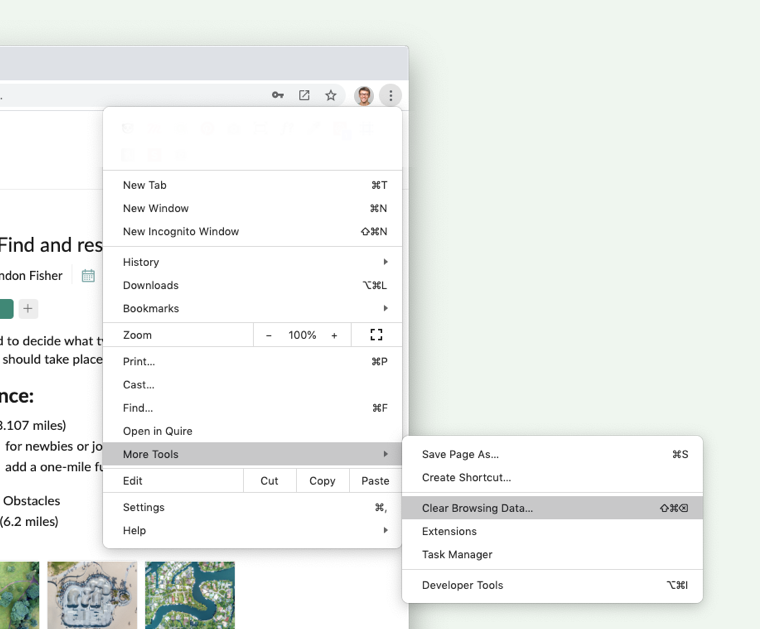The image size is (760, 629).
Task: Open Task Manager from the submenu
Action: [x=553, y=554]
